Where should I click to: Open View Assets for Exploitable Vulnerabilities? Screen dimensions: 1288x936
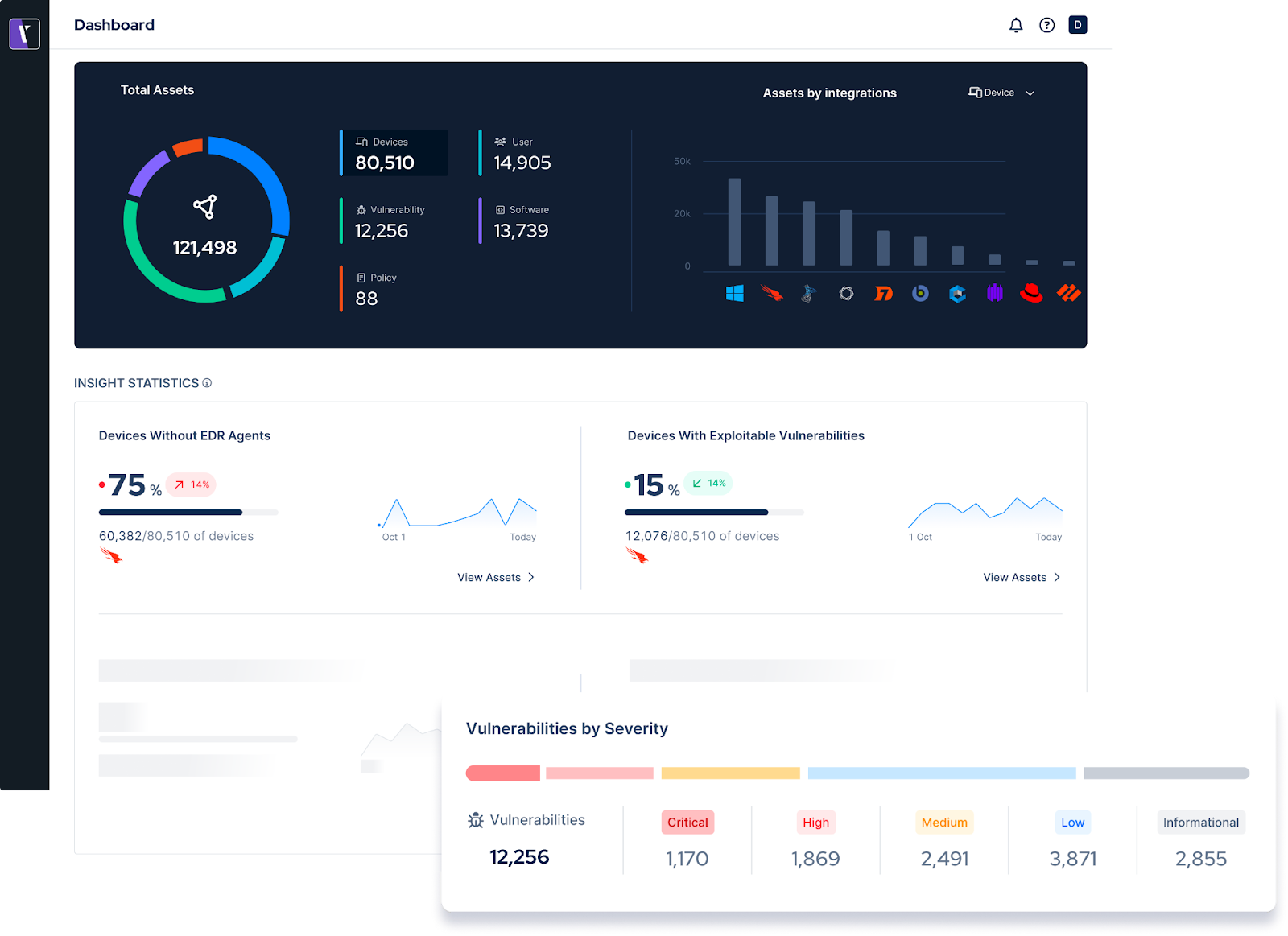click(x=1021, y=577)
